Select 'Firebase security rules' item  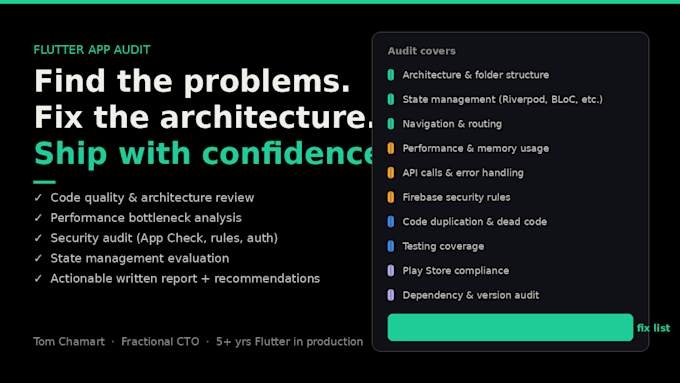(x=456, y=197)
